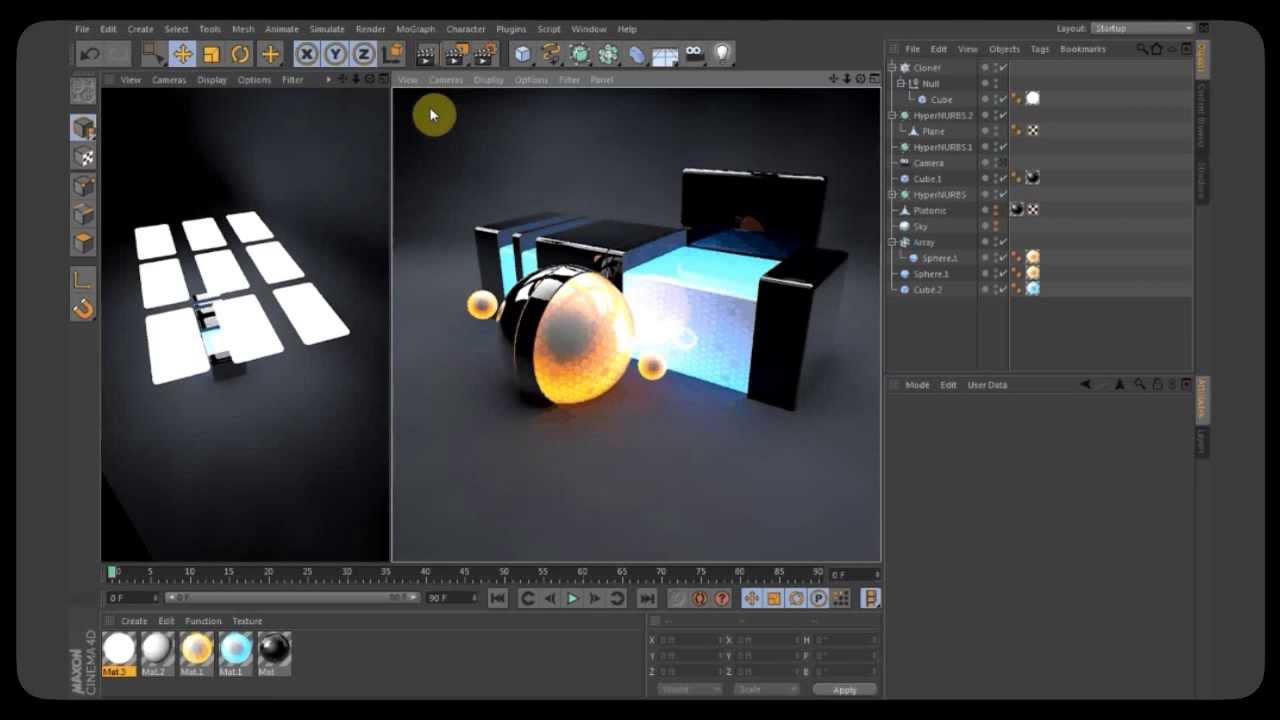Add a Cube primitive from toolbar

[522, 54]
